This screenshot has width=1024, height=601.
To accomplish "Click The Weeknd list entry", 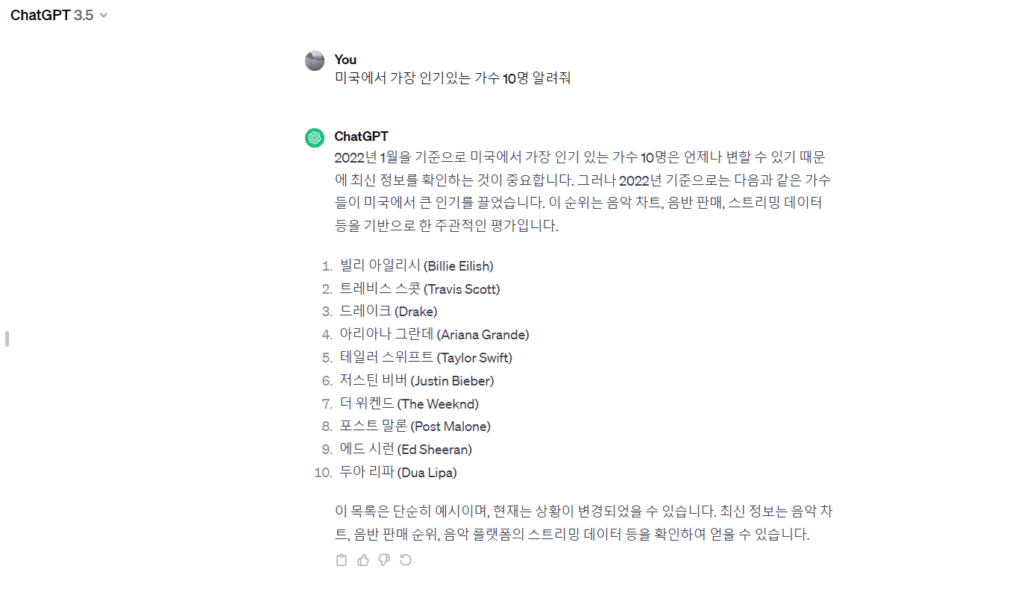I will [410, 404].
